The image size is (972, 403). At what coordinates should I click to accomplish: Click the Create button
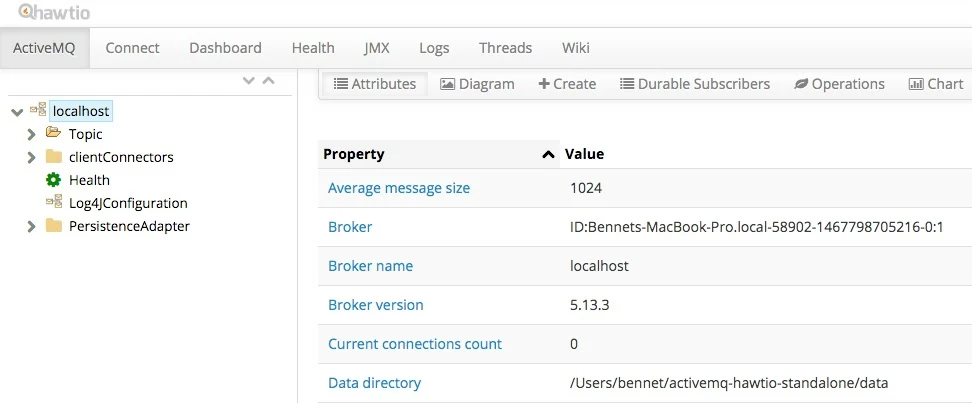pyautogui.click(x=567, y=84)
